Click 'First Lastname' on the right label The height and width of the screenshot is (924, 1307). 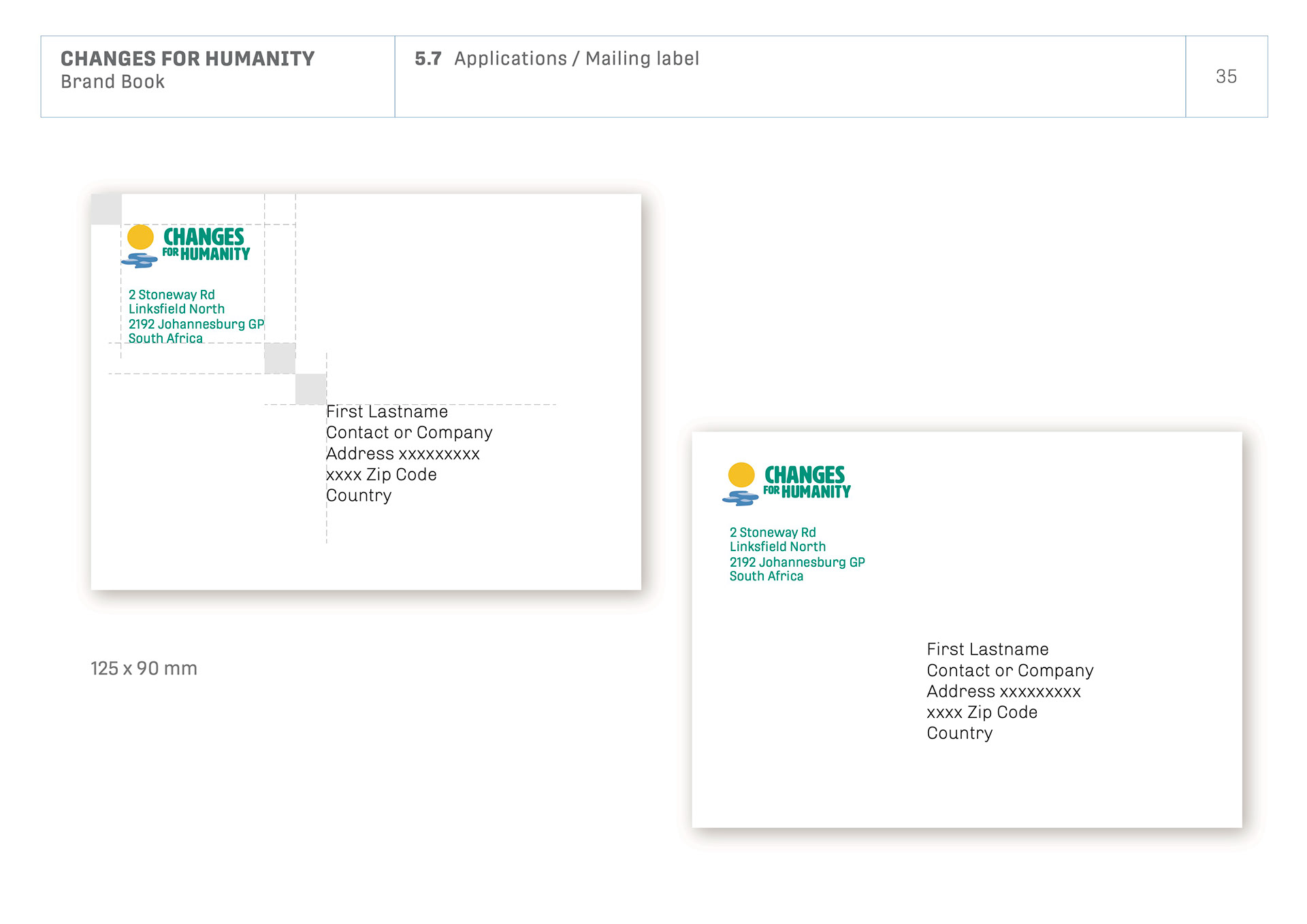click(988, 649)
